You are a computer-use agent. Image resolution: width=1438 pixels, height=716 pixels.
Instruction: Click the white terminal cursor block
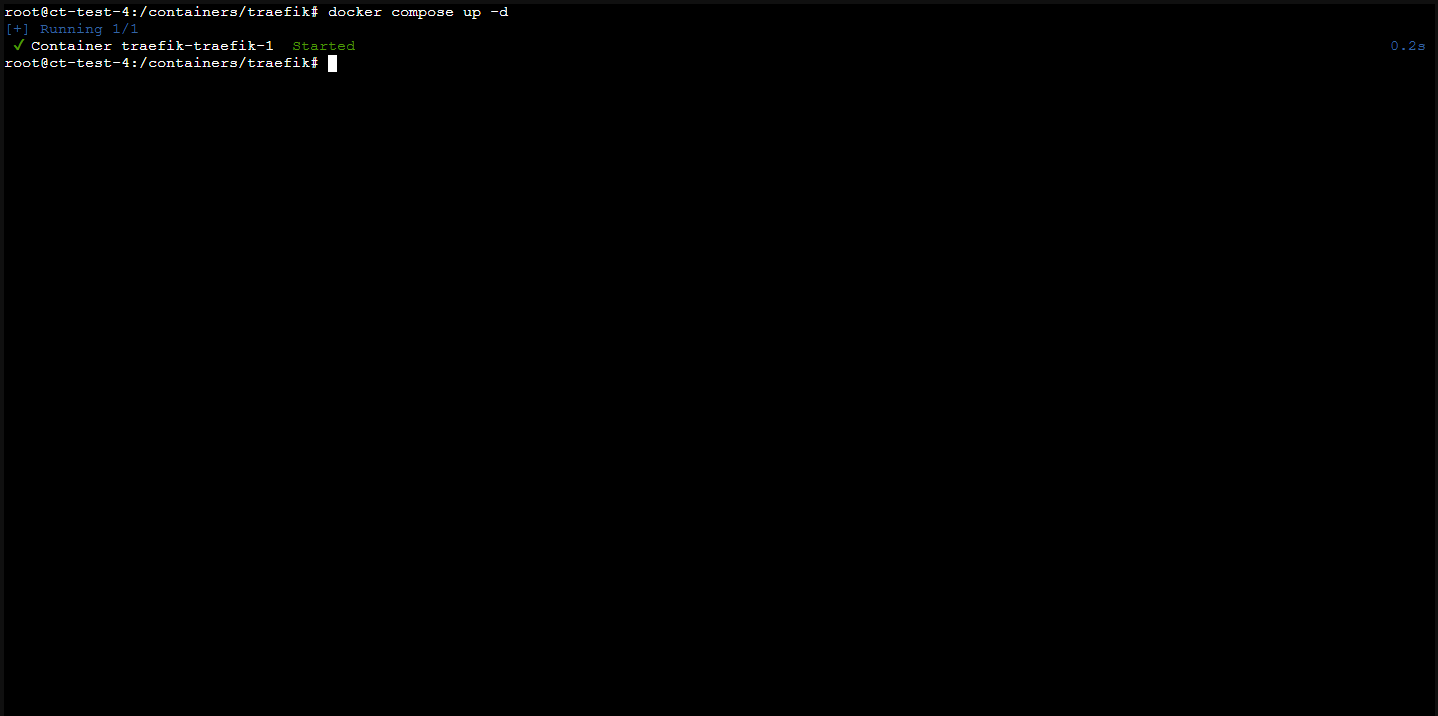[332, 63]
